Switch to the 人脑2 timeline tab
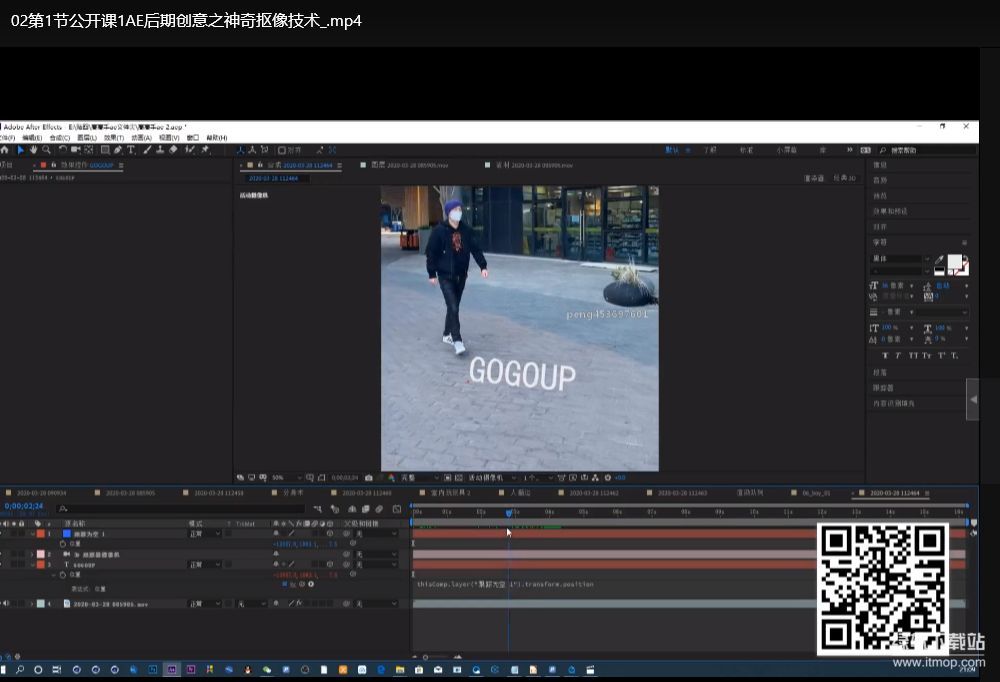Screen dimensions: 1000x682 pyautogui.click(x=521, y=493)
